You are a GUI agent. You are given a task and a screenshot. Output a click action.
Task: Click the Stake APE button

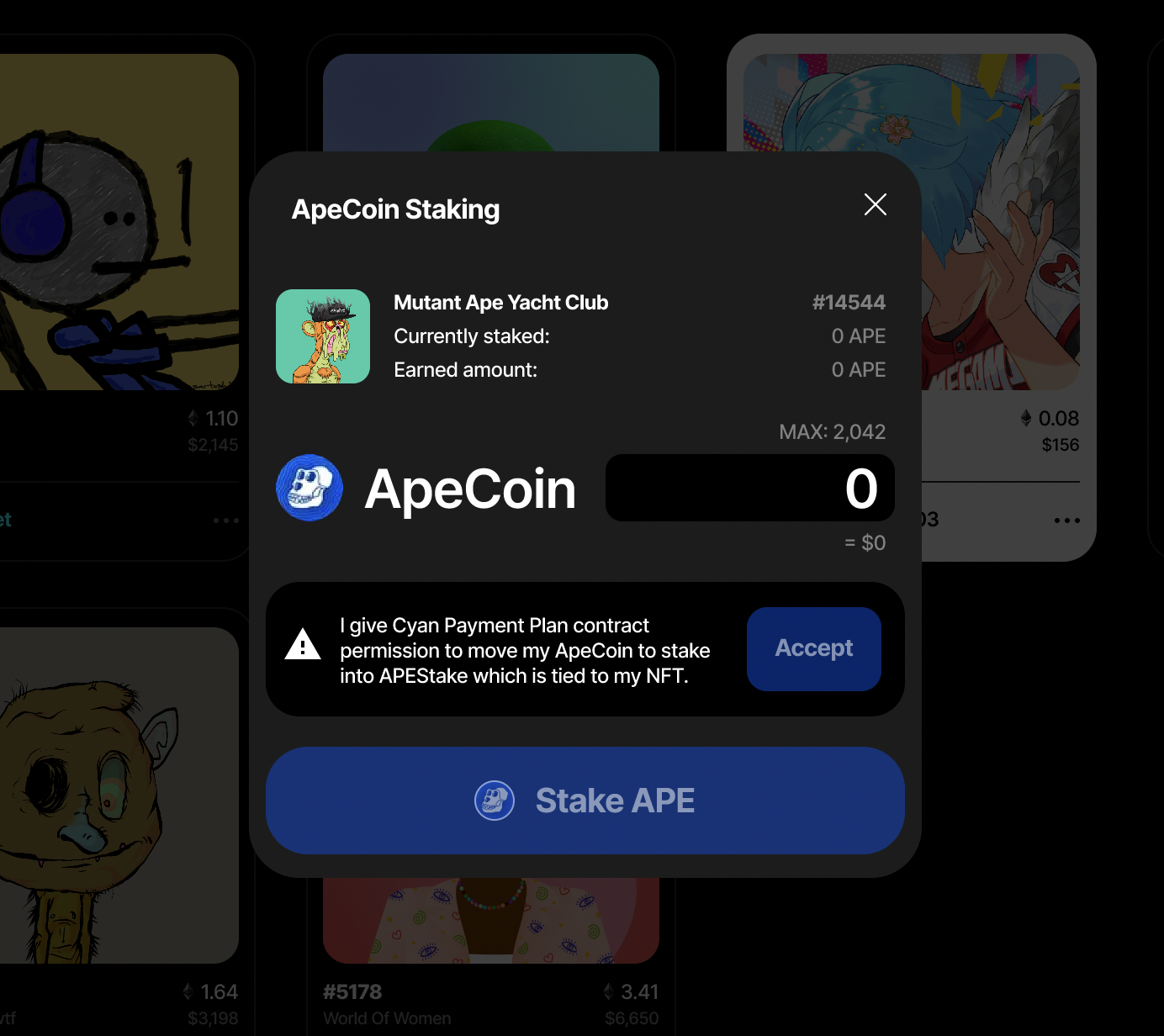pyautogui.click(x=585, y=801)
